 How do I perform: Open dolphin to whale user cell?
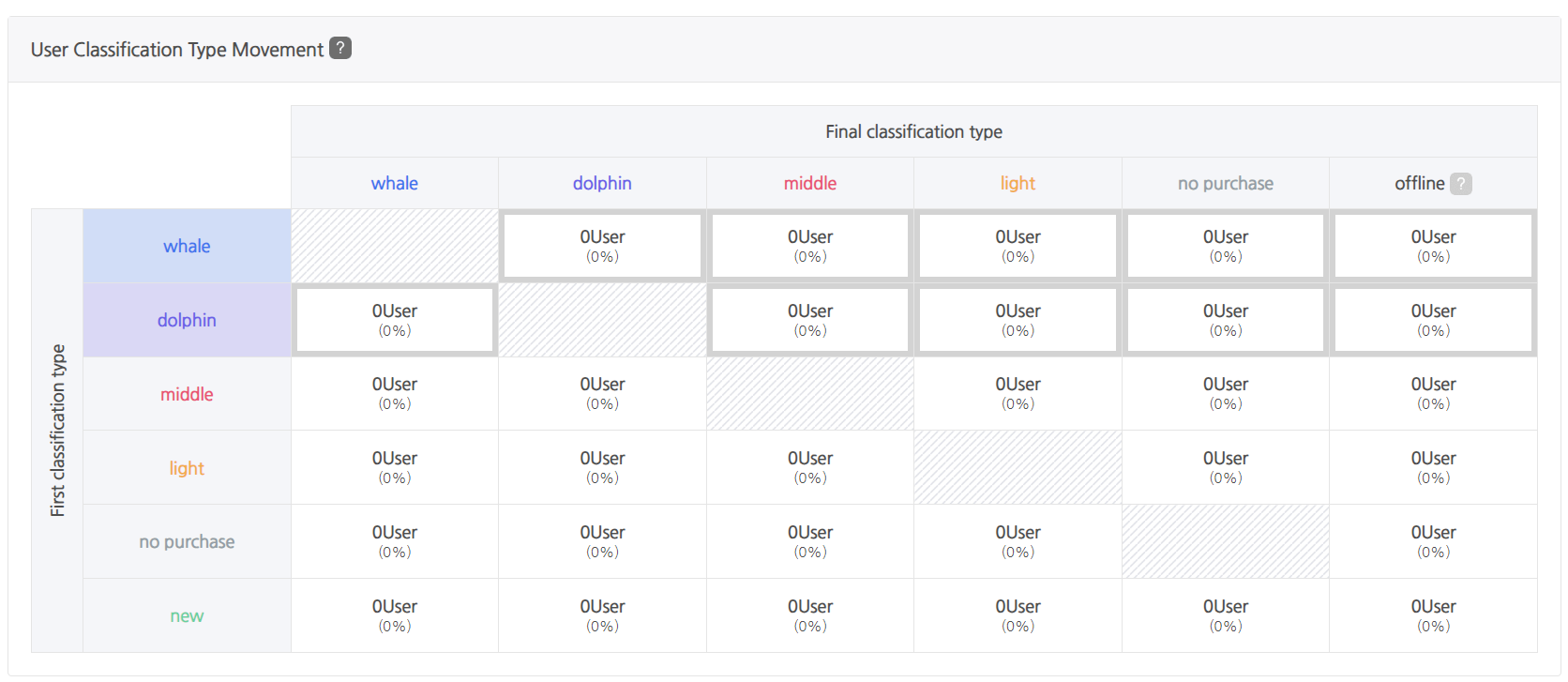395,320
